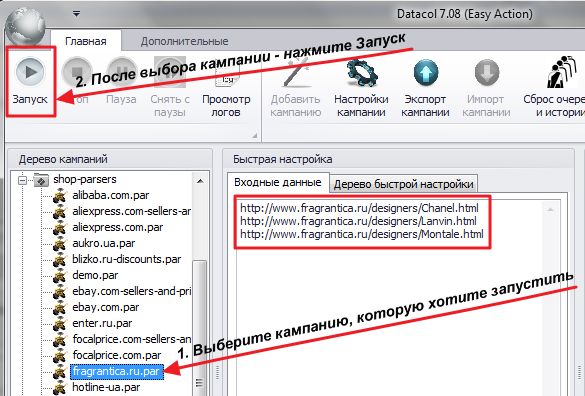The width and height of the screenshot is (585, 396).
Task: Click the Lanvin.html URL line
Action: pos(358,221)
